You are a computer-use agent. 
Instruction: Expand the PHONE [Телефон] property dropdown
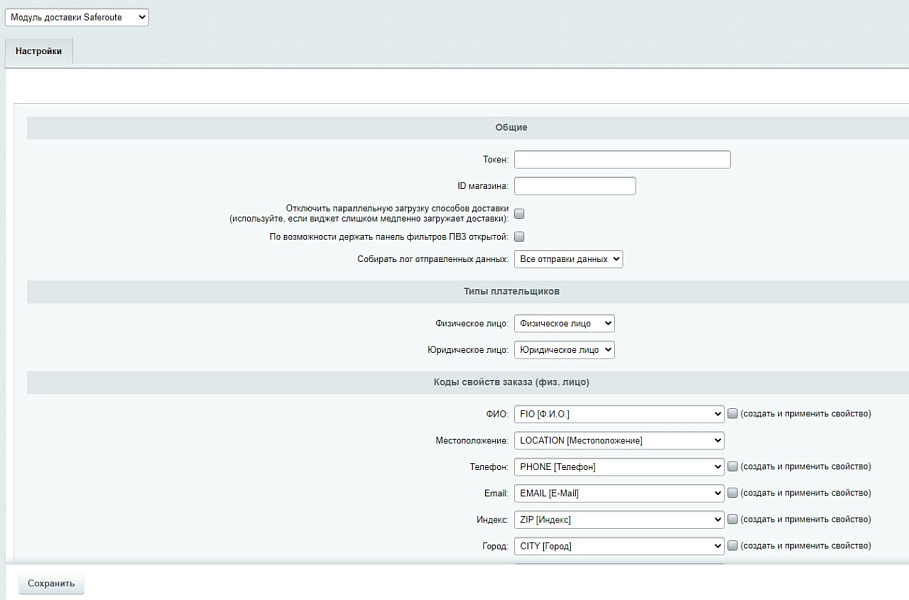[x=619, y=467]
